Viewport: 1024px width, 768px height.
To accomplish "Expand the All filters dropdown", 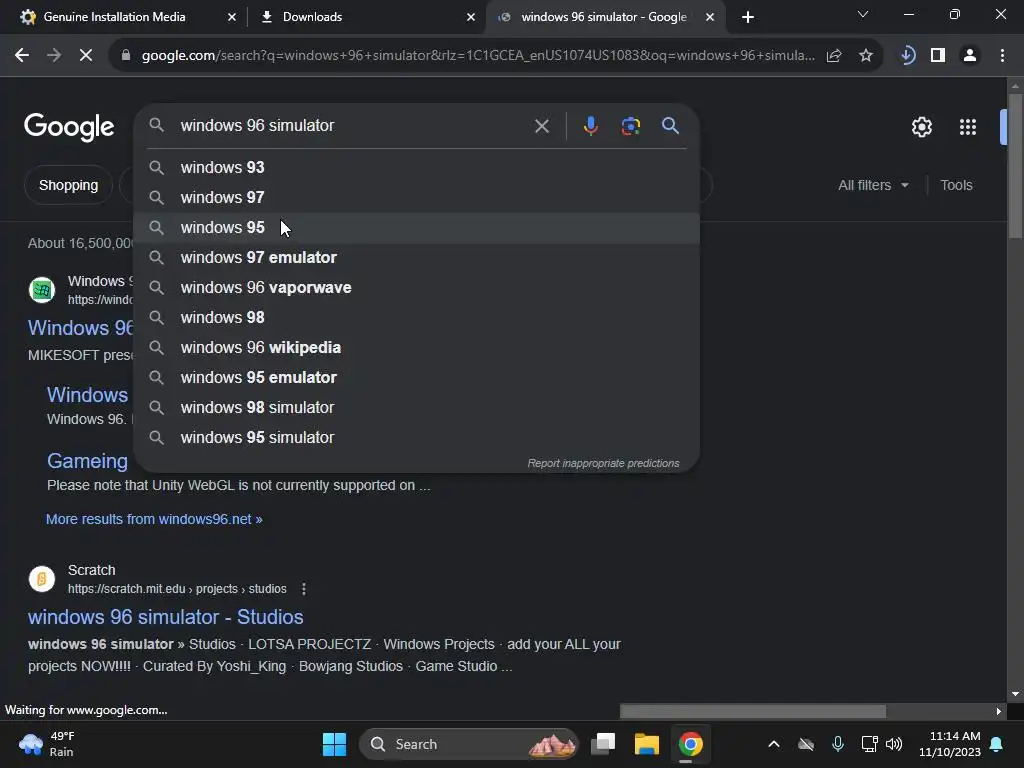I will coord(873,185).
